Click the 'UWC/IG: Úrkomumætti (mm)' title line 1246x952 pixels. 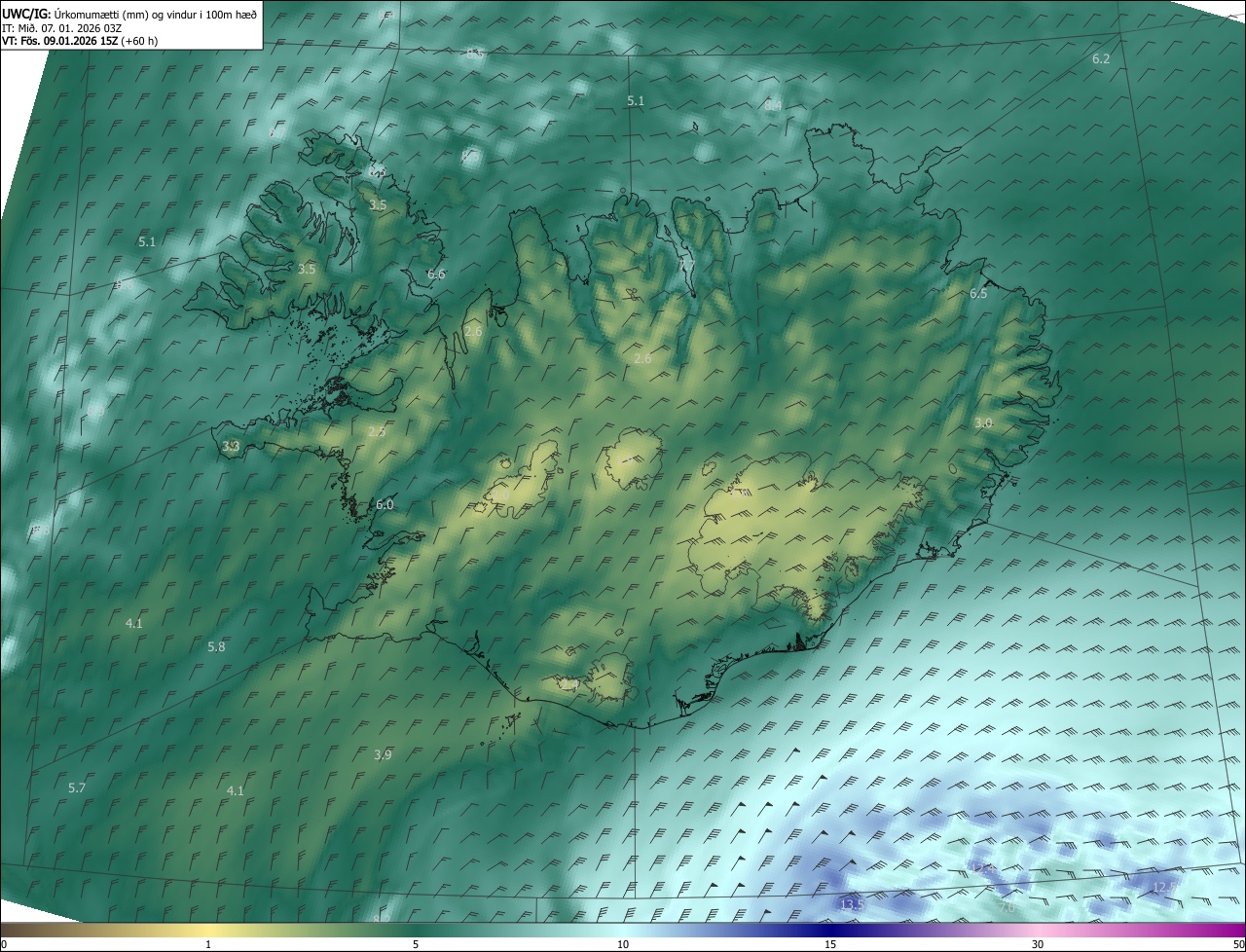click(129, 14)
